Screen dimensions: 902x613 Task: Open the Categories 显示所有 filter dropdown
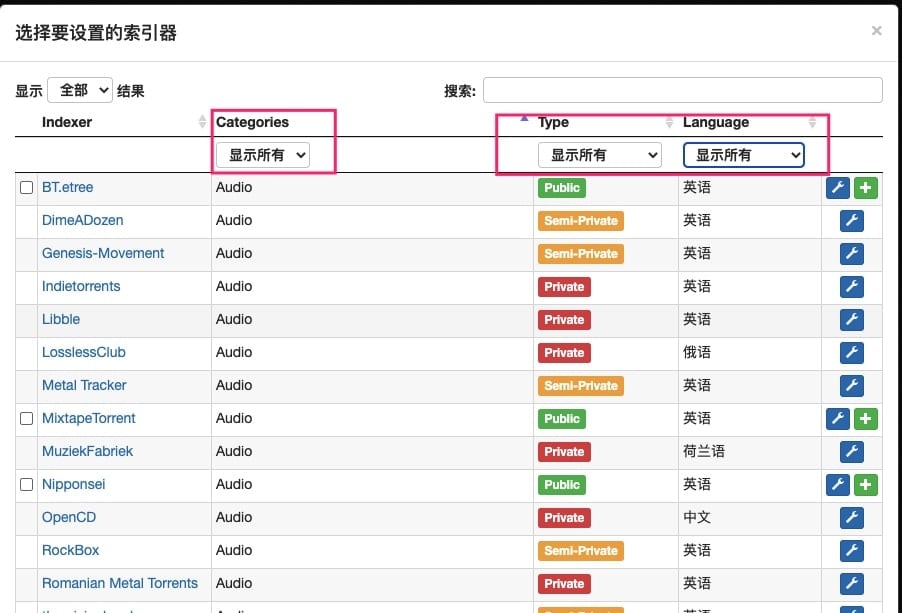click(x=263, y=155)
